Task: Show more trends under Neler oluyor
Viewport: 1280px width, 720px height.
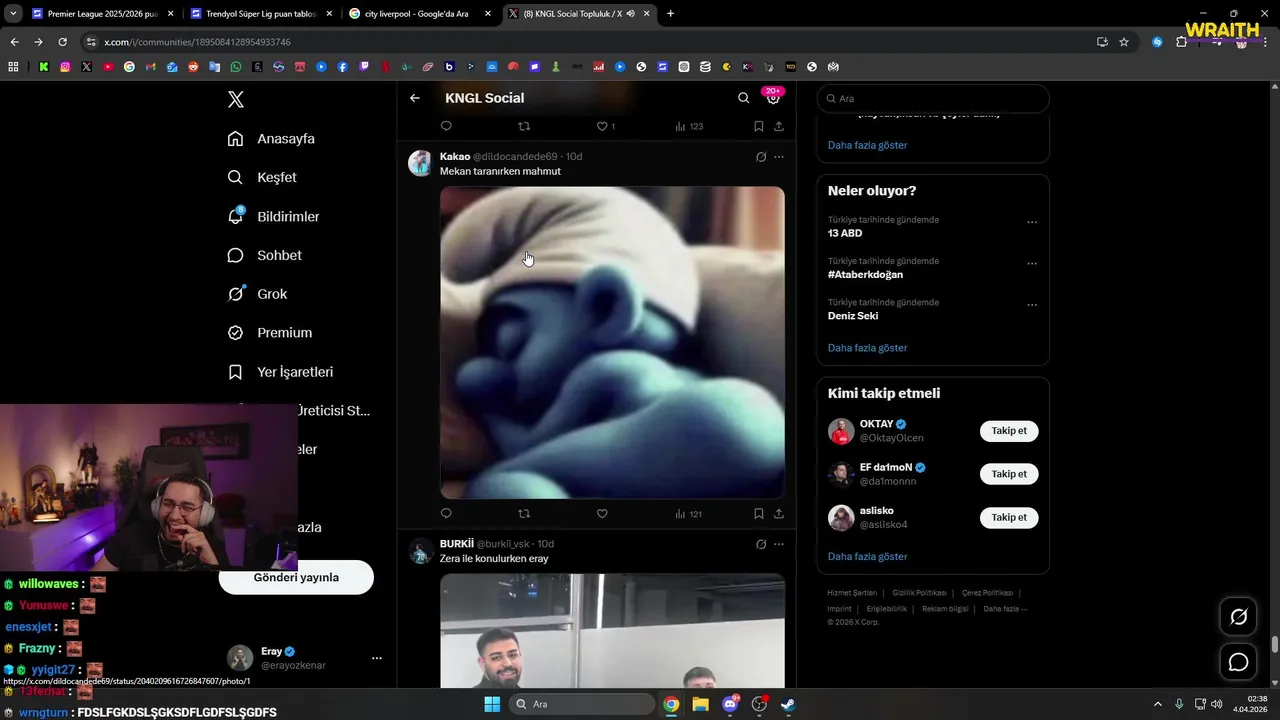Action: click(x=867, y=348)
